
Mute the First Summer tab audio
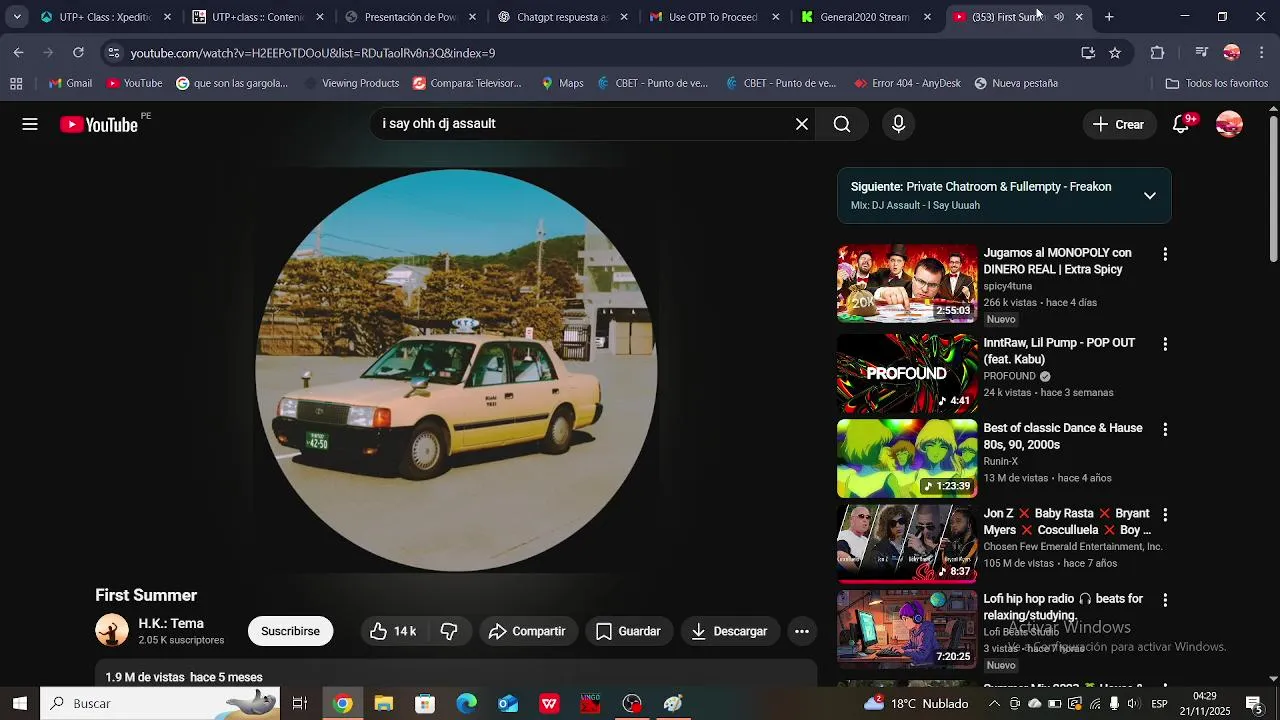[x=1059, y=17]
